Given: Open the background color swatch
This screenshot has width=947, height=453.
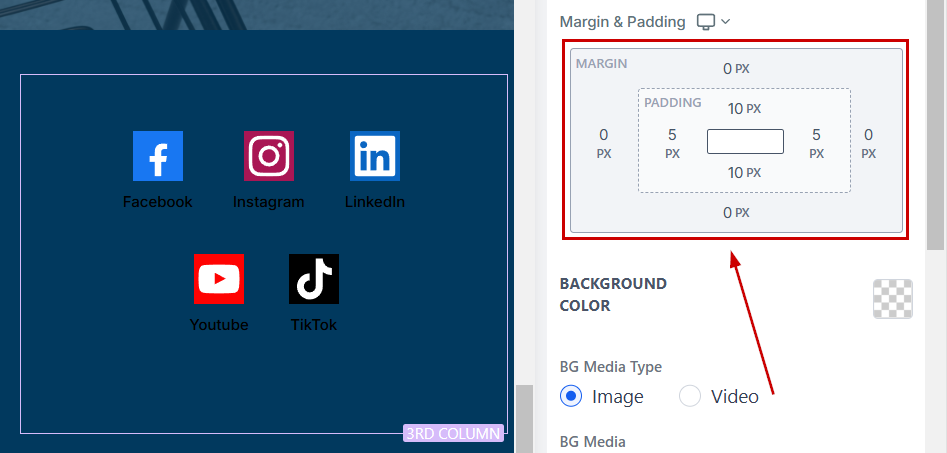Looking at the screenshot, I should click(x=892, y=298).
